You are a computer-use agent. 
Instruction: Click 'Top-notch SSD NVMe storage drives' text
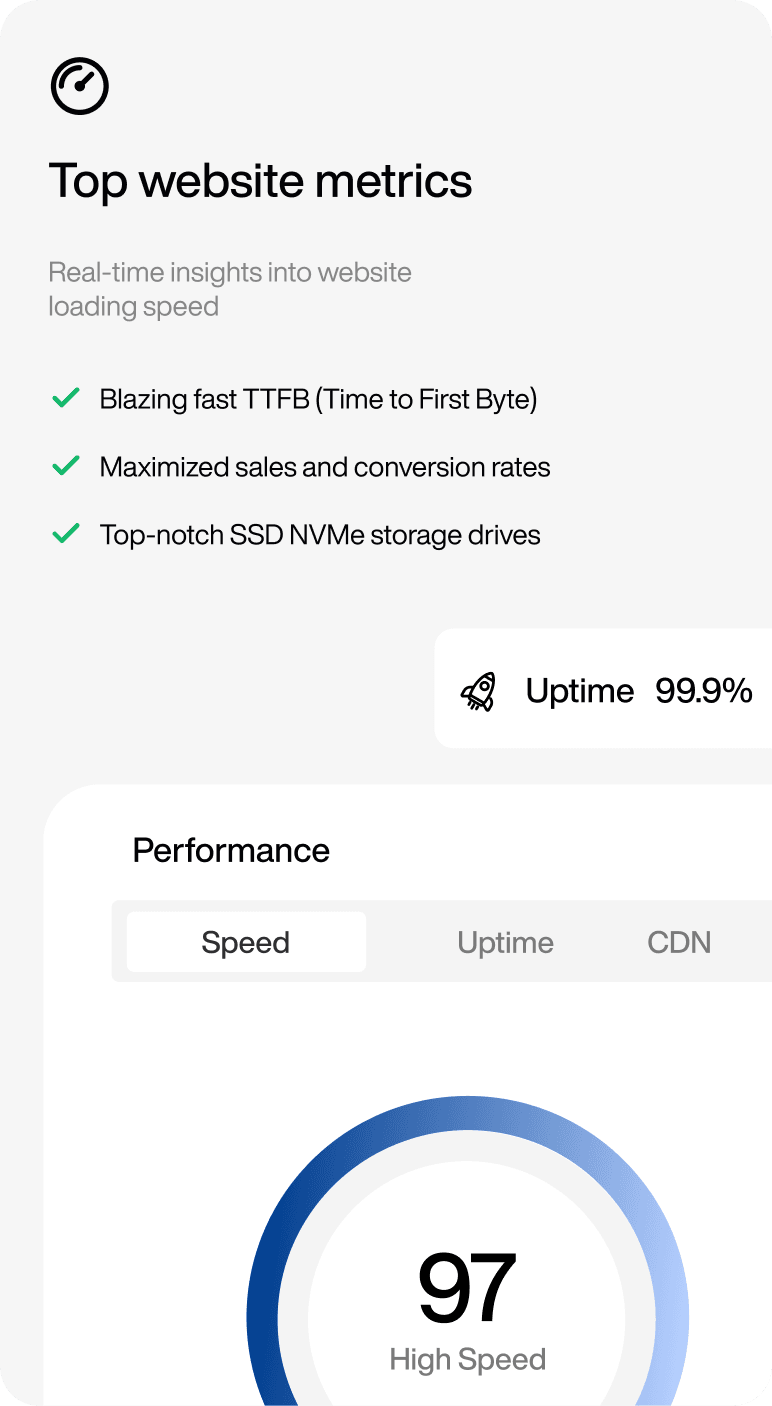(320, 535)
